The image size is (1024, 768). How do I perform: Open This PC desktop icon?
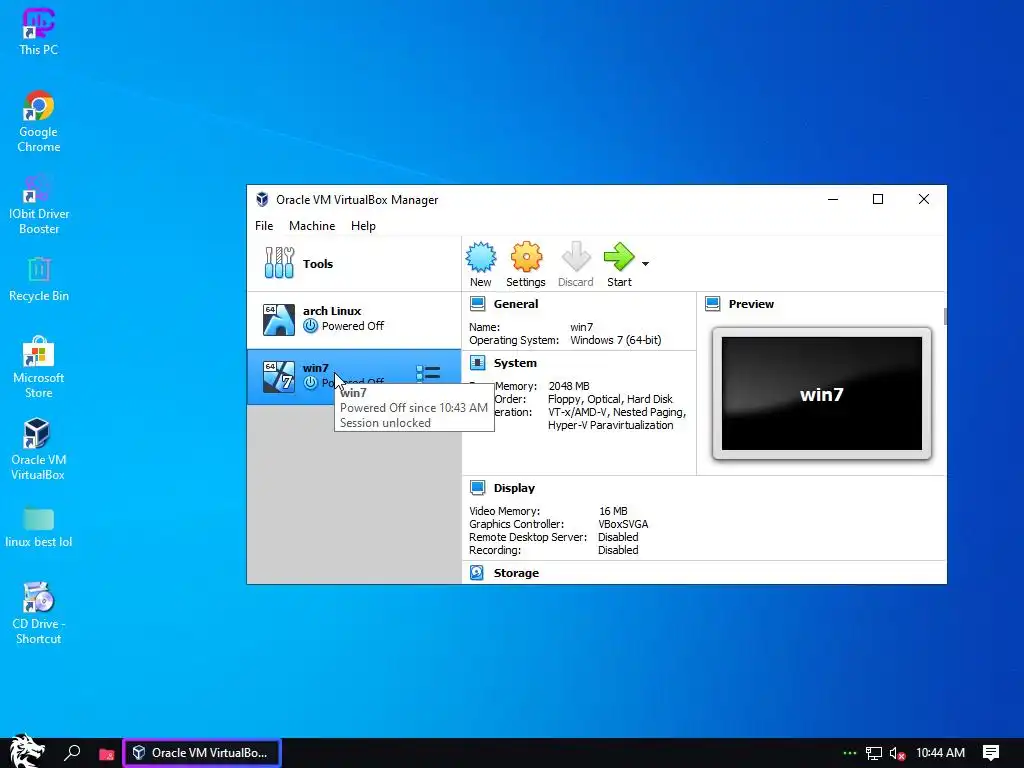point(39,31)
